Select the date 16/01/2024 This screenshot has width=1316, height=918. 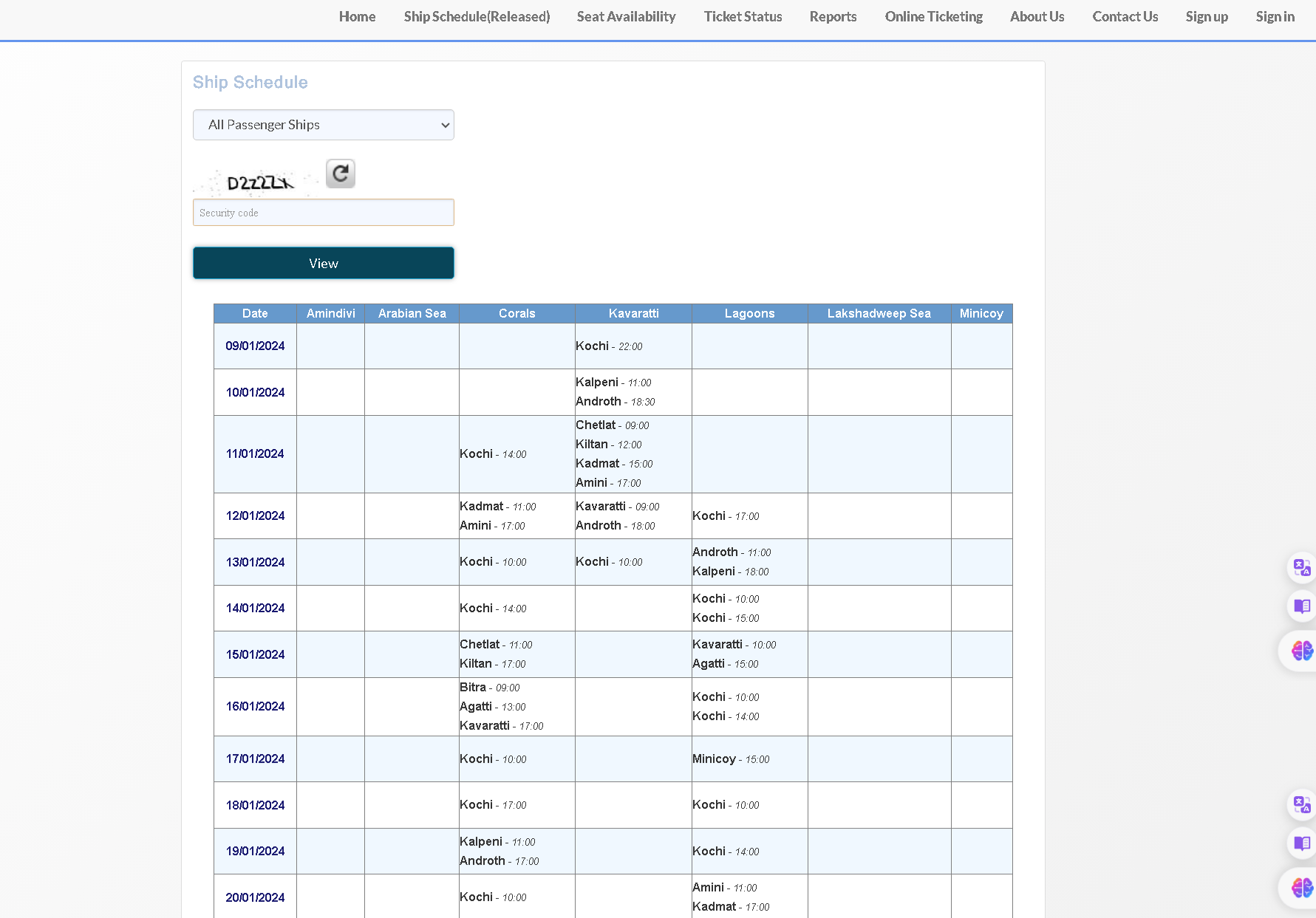[x=255, y=706]
